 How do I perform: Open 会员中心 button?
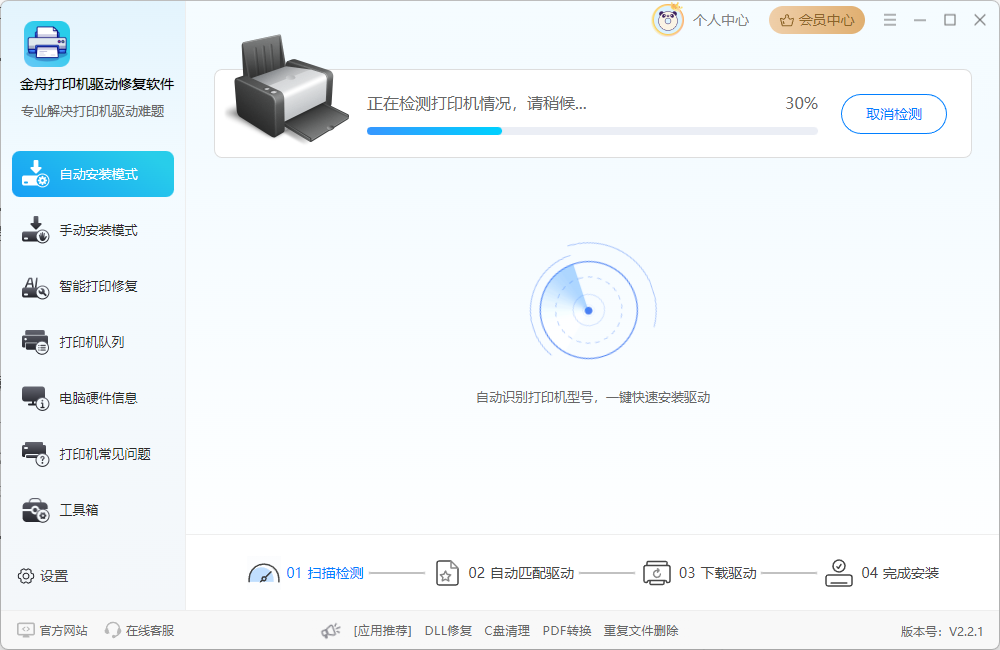(817, 20)
